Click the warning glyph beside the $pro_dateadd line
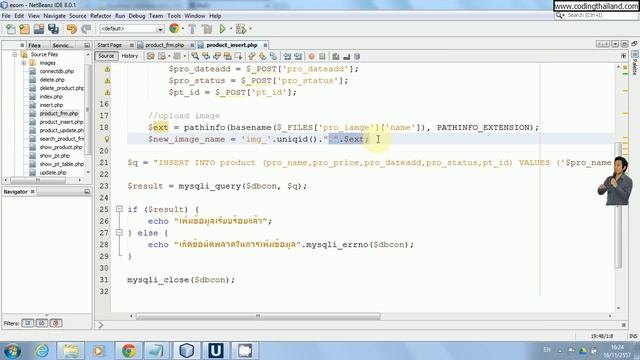Image resolution: width=640 pixels, height=360 pixels. pos(107,69)
